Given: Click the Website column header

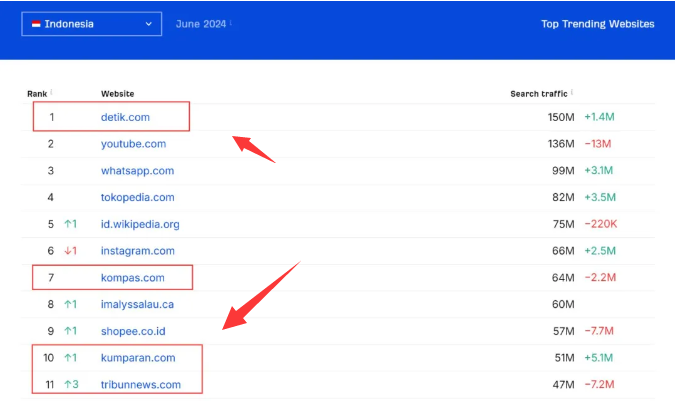Looking at the screenshot, I should point(117,94).
